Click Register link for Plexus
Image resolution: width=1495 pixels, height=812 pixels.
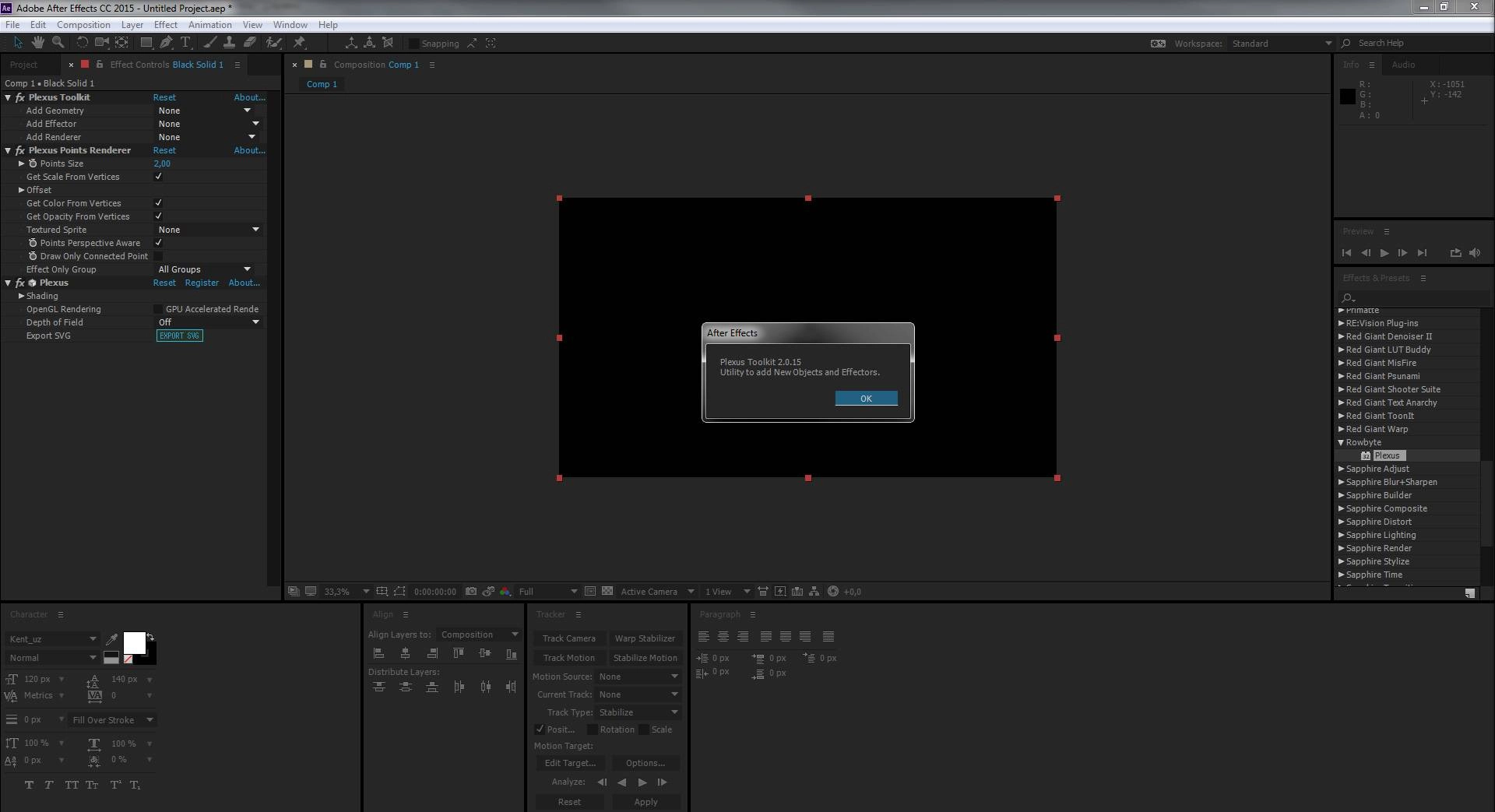[202, 283]
